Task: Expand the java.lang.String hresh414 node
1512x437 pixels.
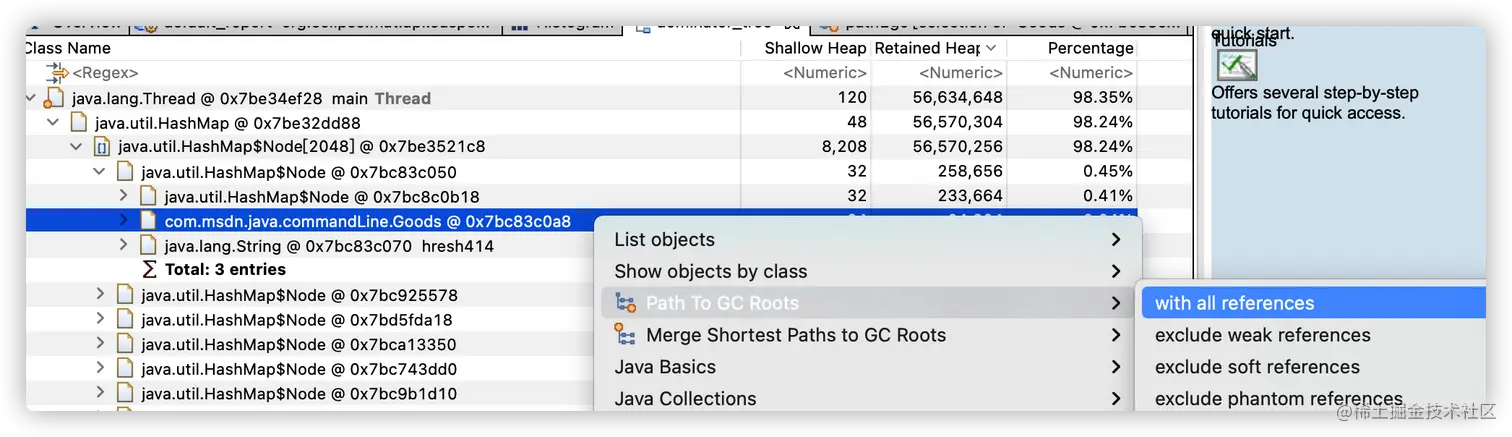Action: pyautogui.click(x=123, y=245)
